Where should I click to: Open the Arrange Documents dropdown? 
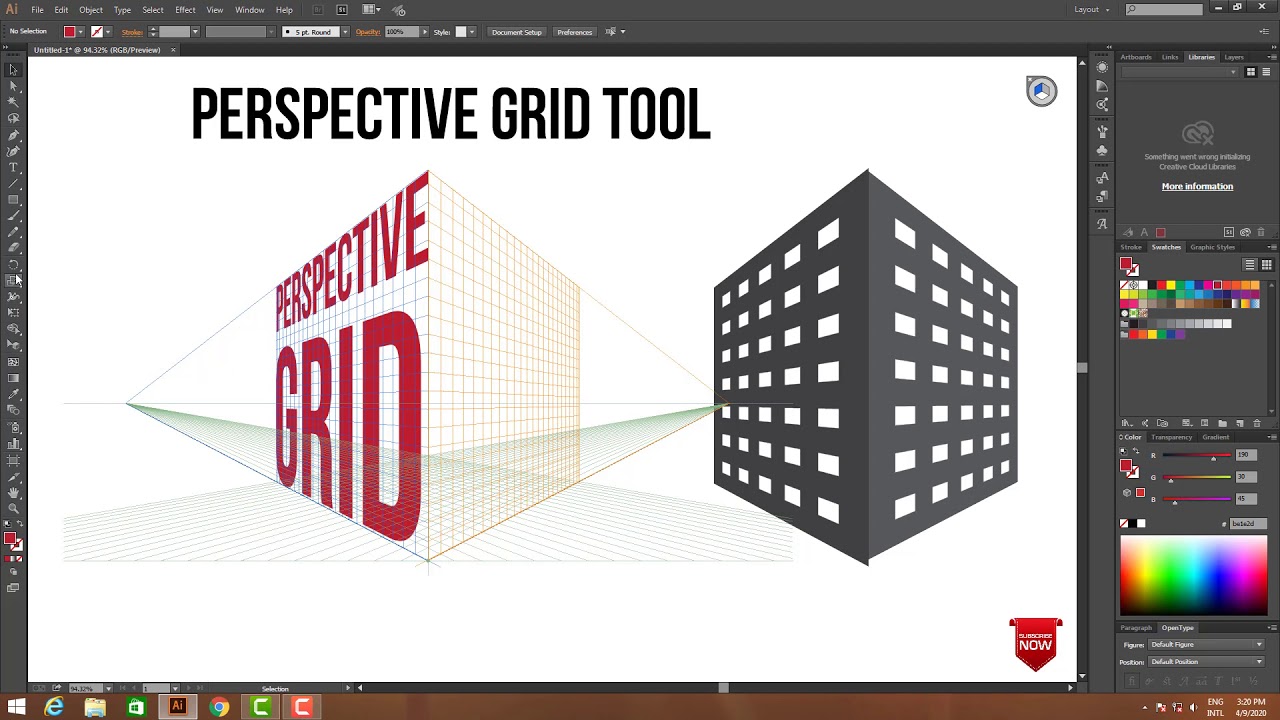[x=371, y=10]
